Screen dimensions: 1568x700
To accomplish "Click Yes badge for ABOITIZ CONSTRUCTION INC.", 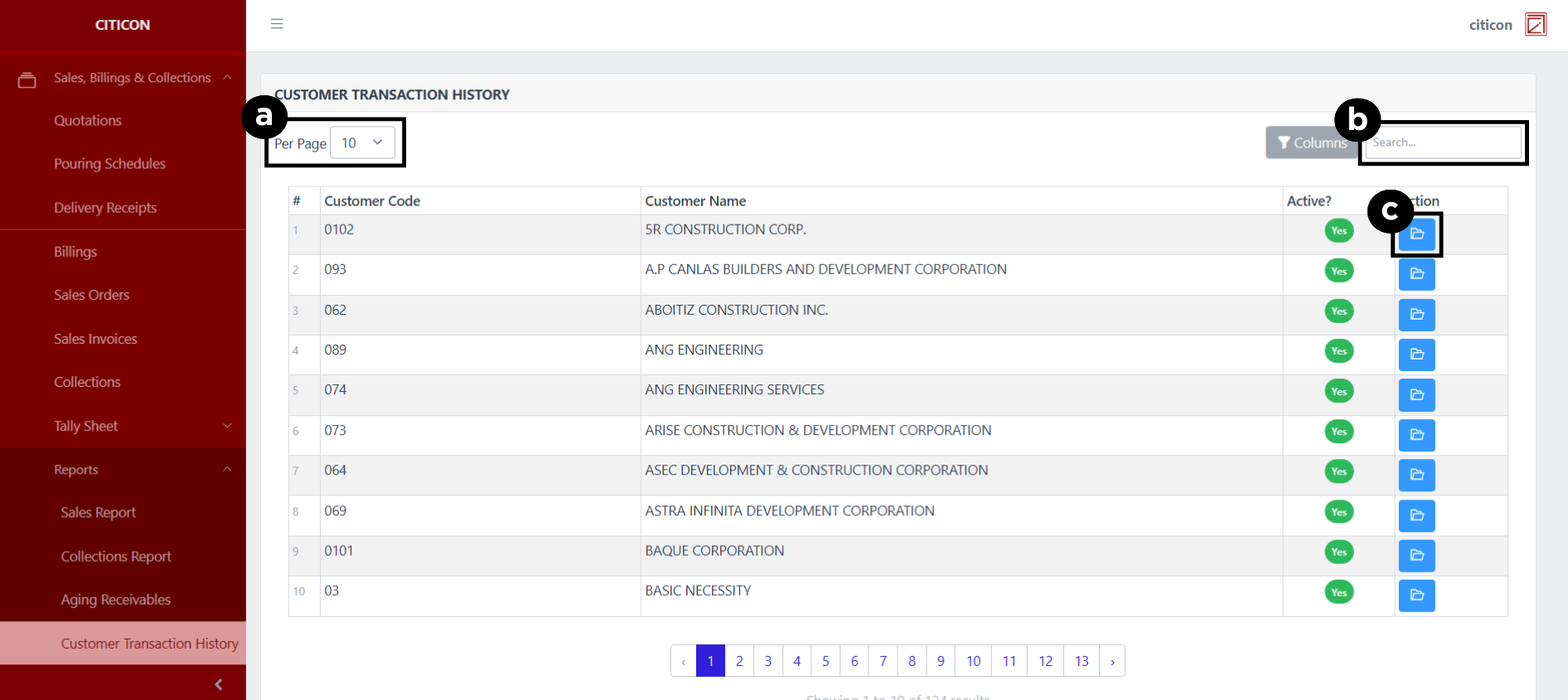I will pyautogui.click(x=1339, y=311).
